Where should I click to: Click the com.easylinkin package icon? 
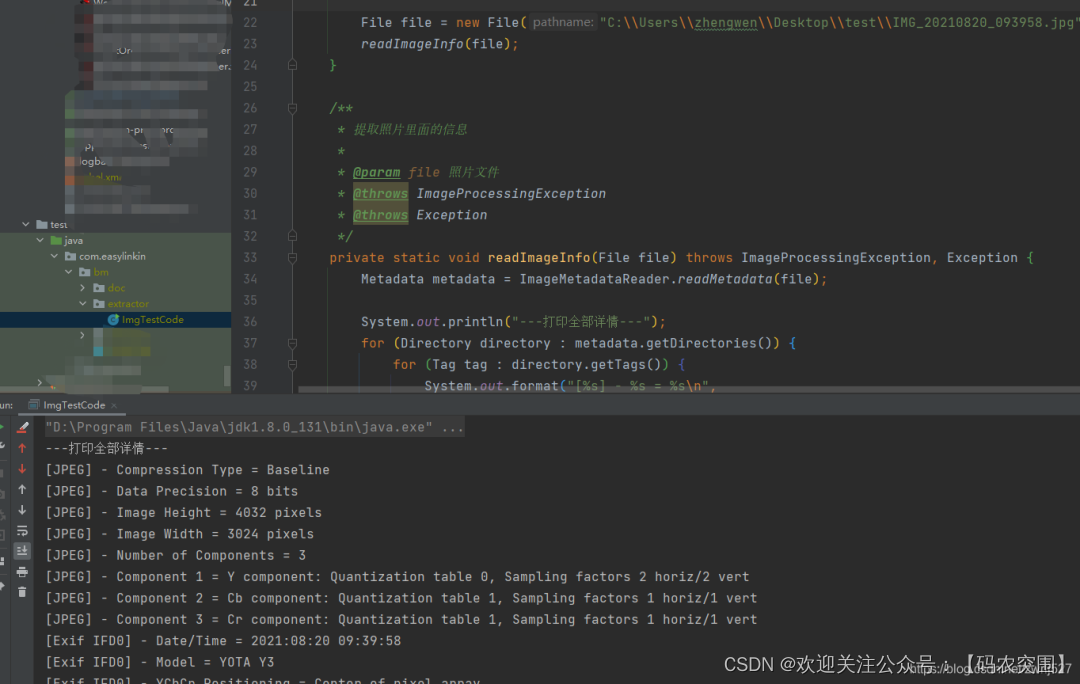(70, 256)
